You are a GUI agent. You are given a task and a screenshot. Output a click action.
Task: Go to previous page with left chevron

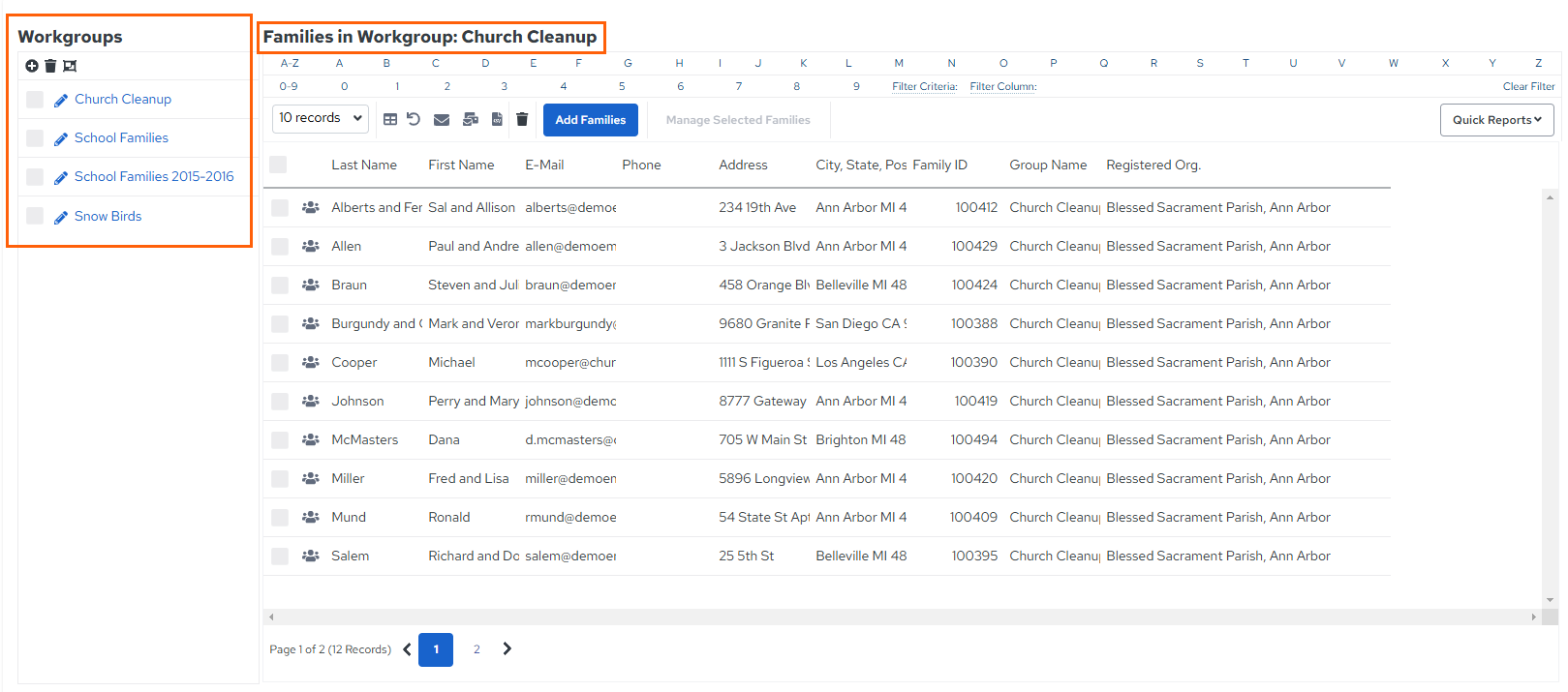click(407, 649)
